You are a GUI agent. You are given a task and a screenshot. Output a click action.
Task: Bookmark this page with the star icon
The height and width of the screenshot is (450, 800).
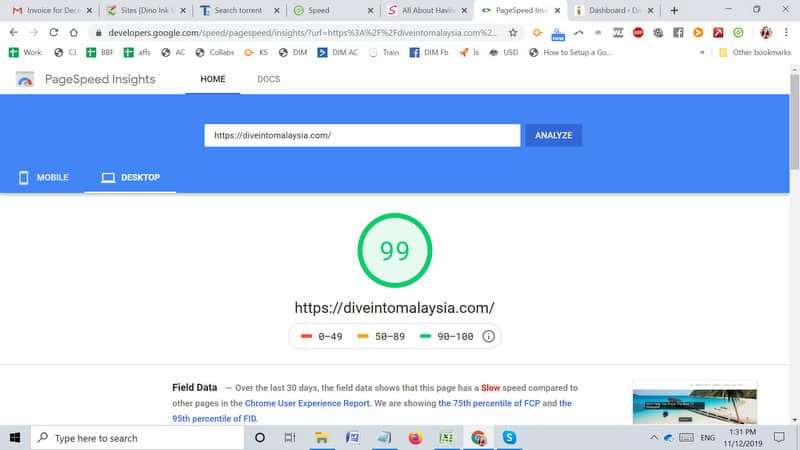513,32
